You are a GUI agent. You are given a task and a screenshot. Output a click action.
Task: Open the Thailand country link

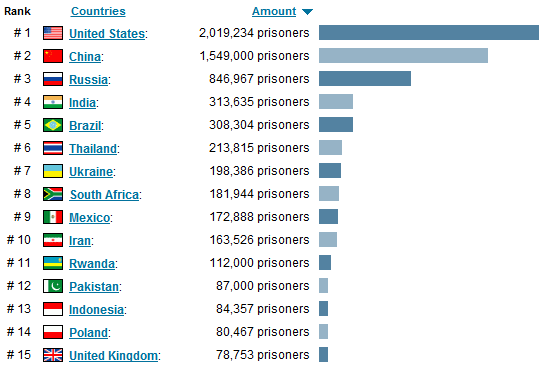(x=93, y=149)
